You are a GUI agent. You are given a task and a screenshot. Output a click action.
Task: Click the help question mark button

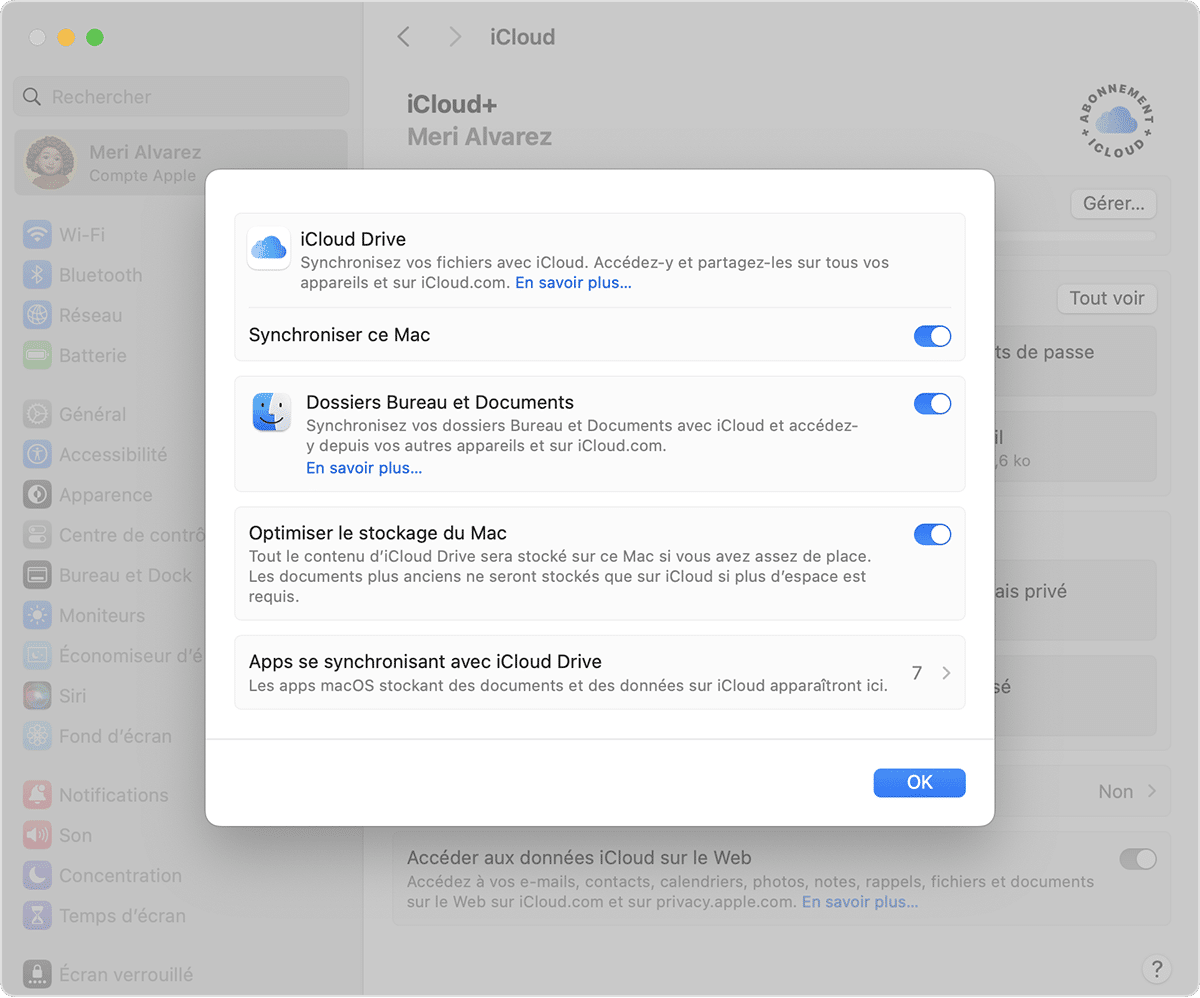[1156, 968]
